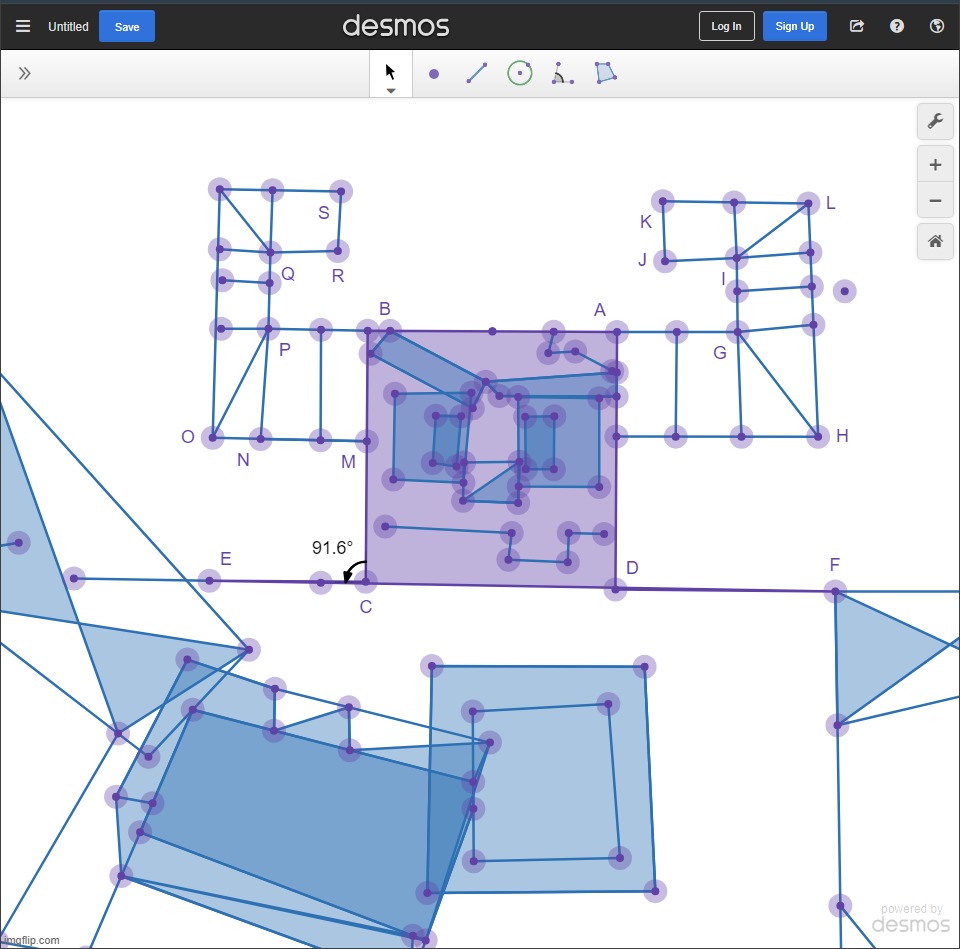Click the Log In button

tap(726, 26)
